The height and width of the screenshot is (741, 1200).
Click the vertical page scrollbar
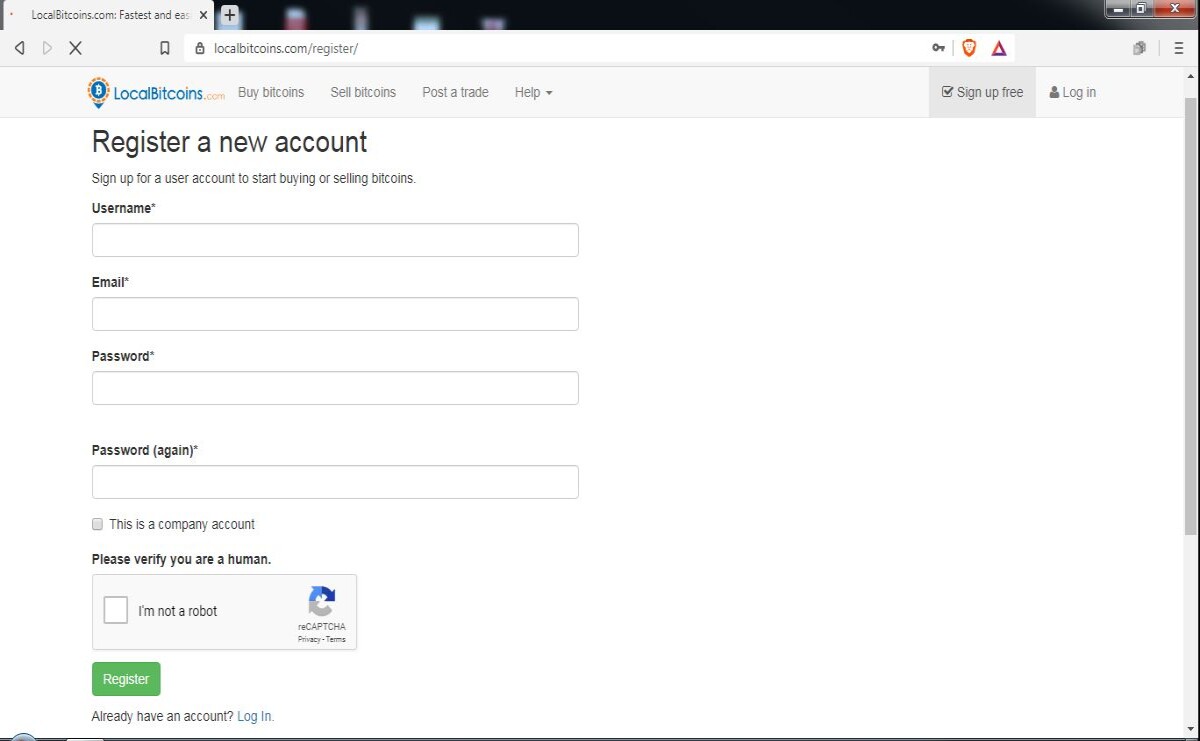click(1191, 314)
